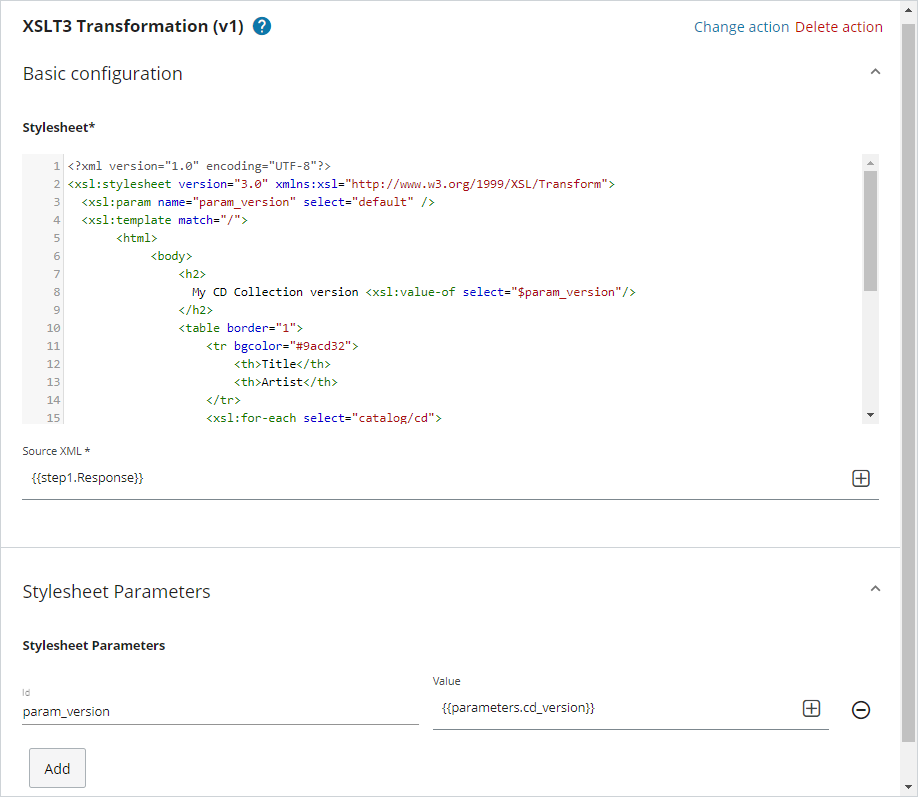This screenshot has height=797, width=918.
Task: Click the page scroll down arrow
Action: tap(909, 788)
